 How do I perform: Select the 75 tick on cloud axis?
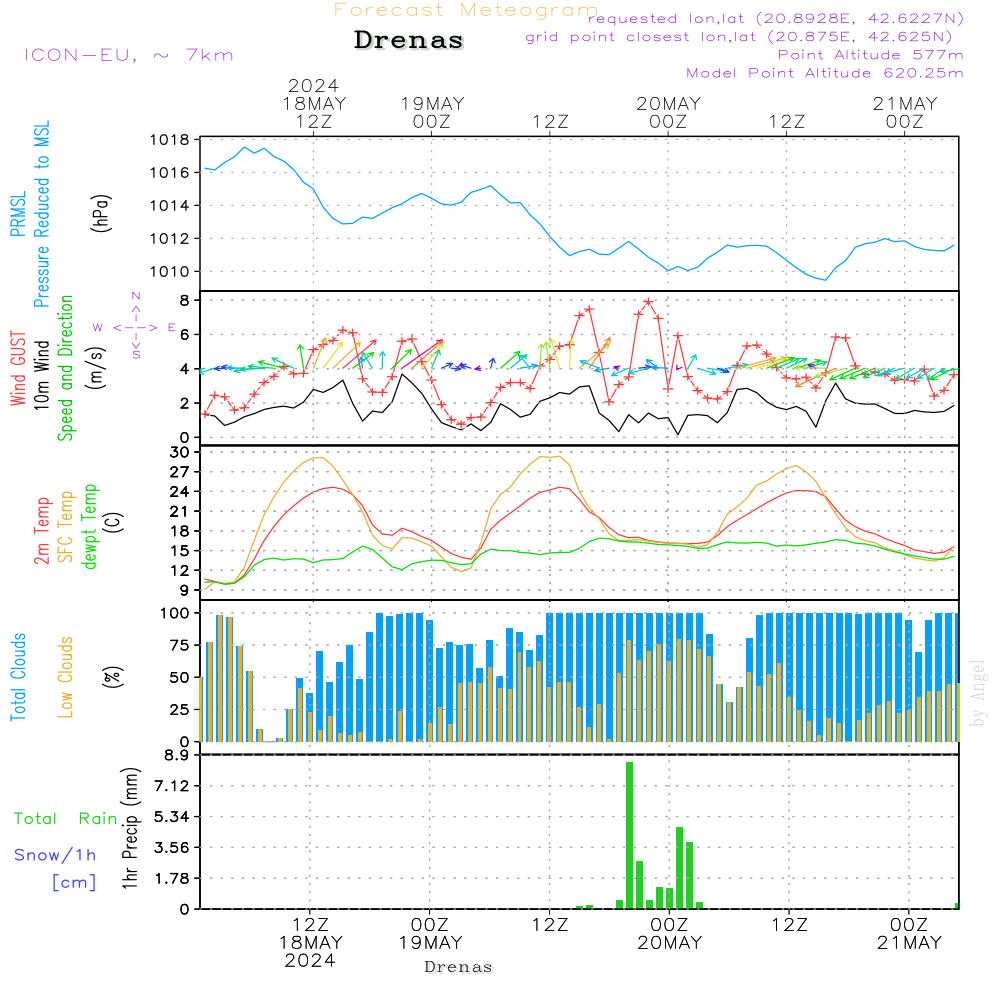tap(180, 645)
